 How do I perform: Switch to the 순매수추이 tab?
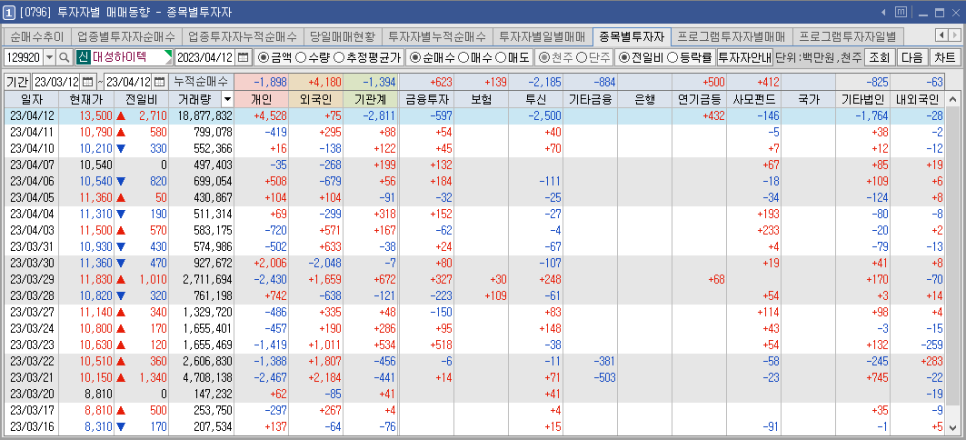[37, 36]
